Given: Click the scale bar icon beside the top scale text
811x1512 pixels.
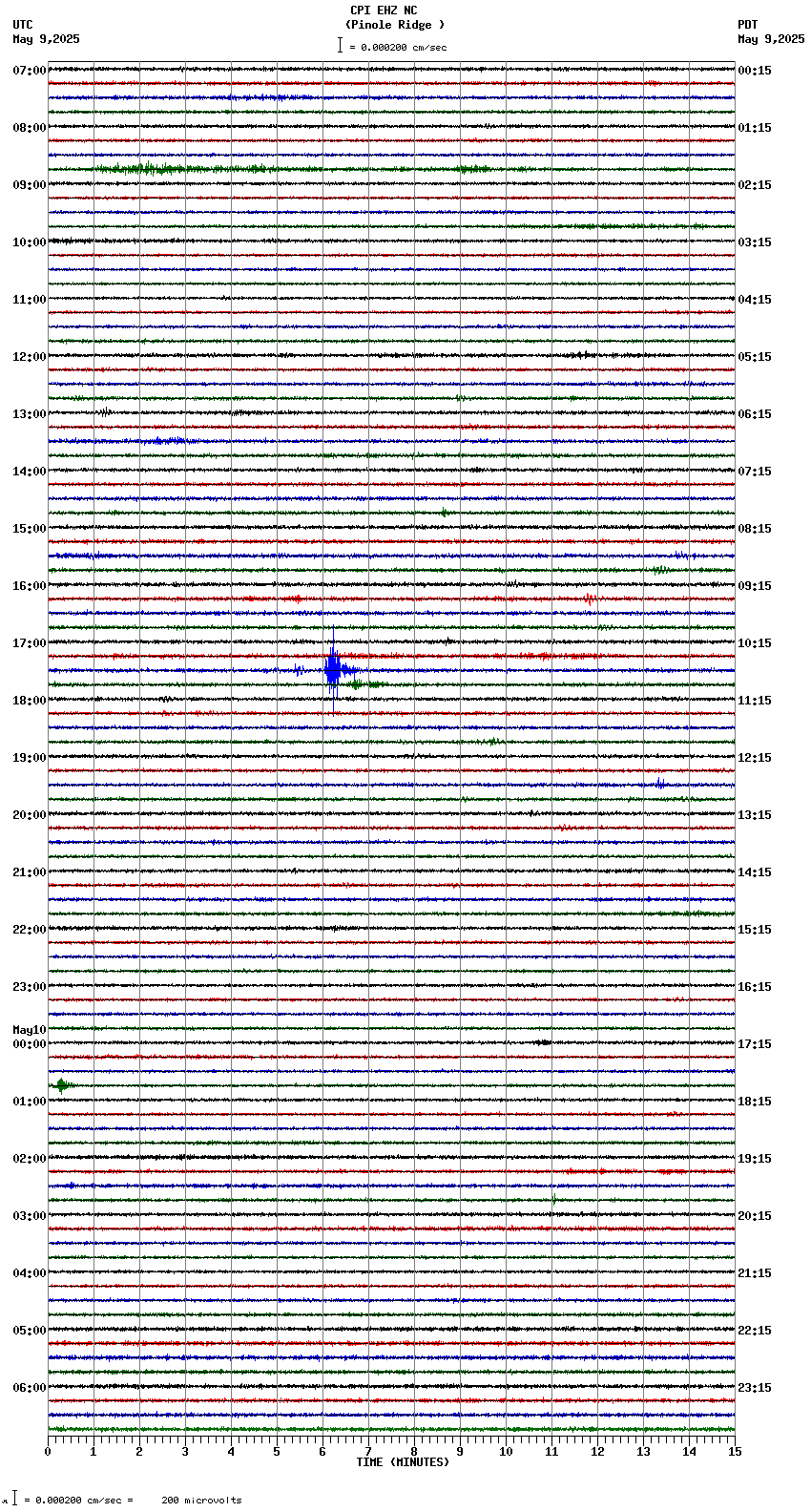Looking at the screenshot, I should click(340, 45).
